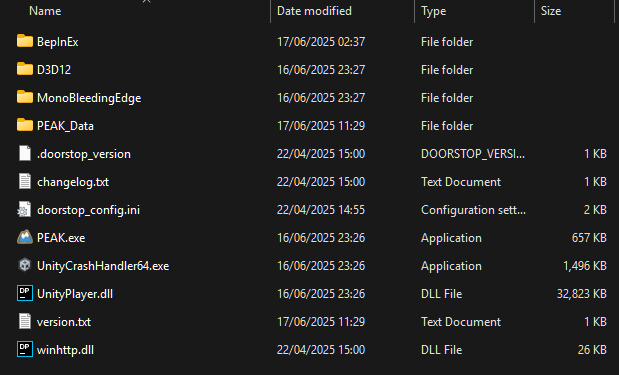Click the UnityCrashHandler64.exe Unity icon
619x375 pixels.
point(24,265)
